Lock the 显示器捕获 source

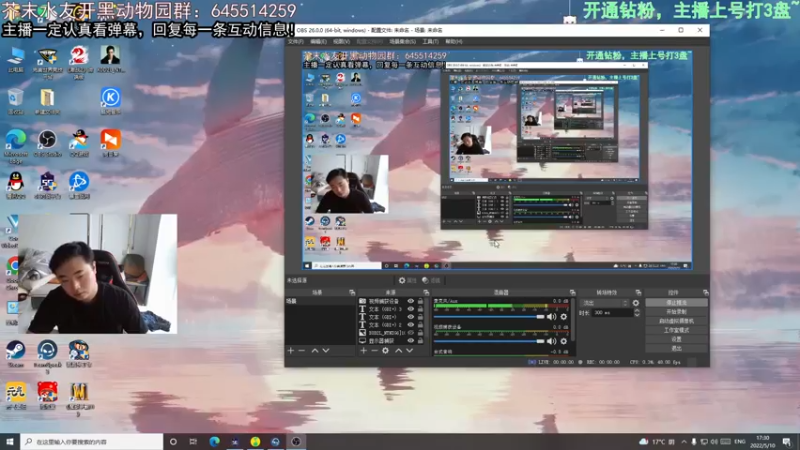tap(420, 340)
